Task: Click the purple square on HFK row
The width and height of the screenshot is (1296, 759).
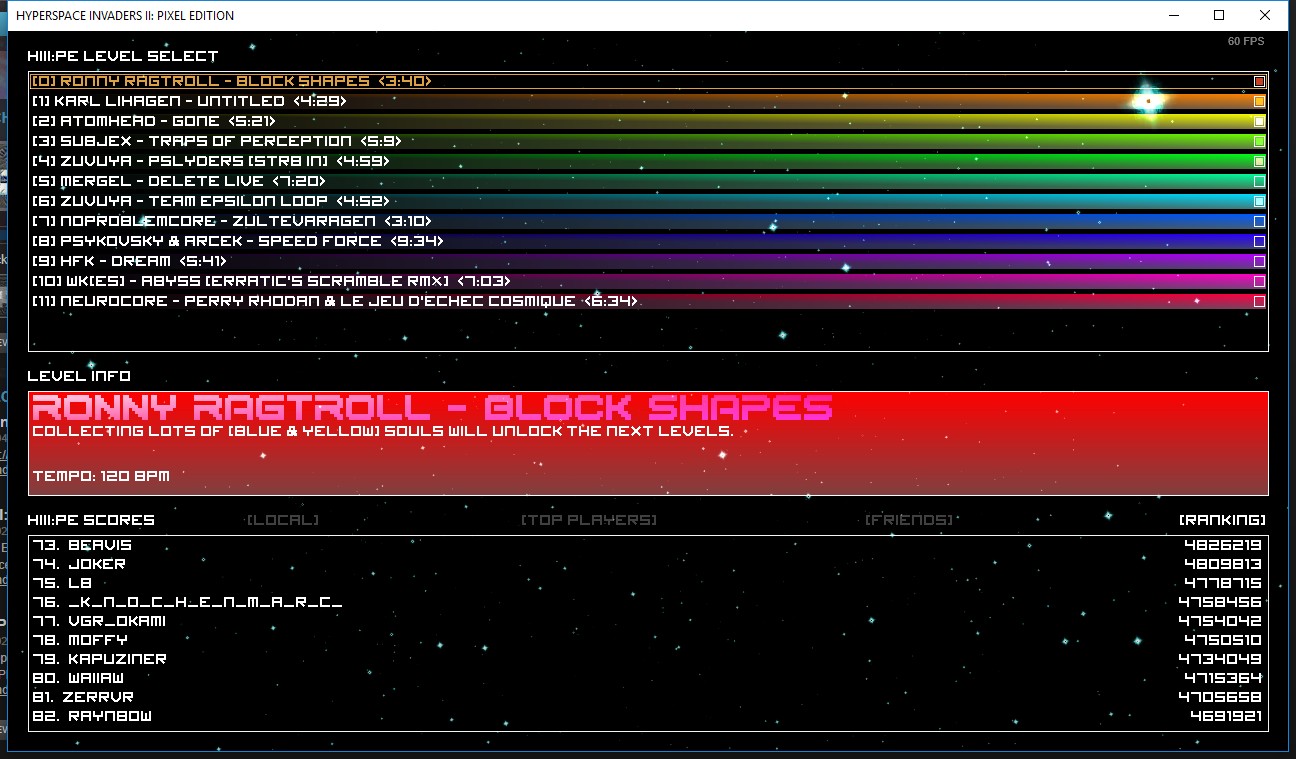Action: (x=1259, y=261)
